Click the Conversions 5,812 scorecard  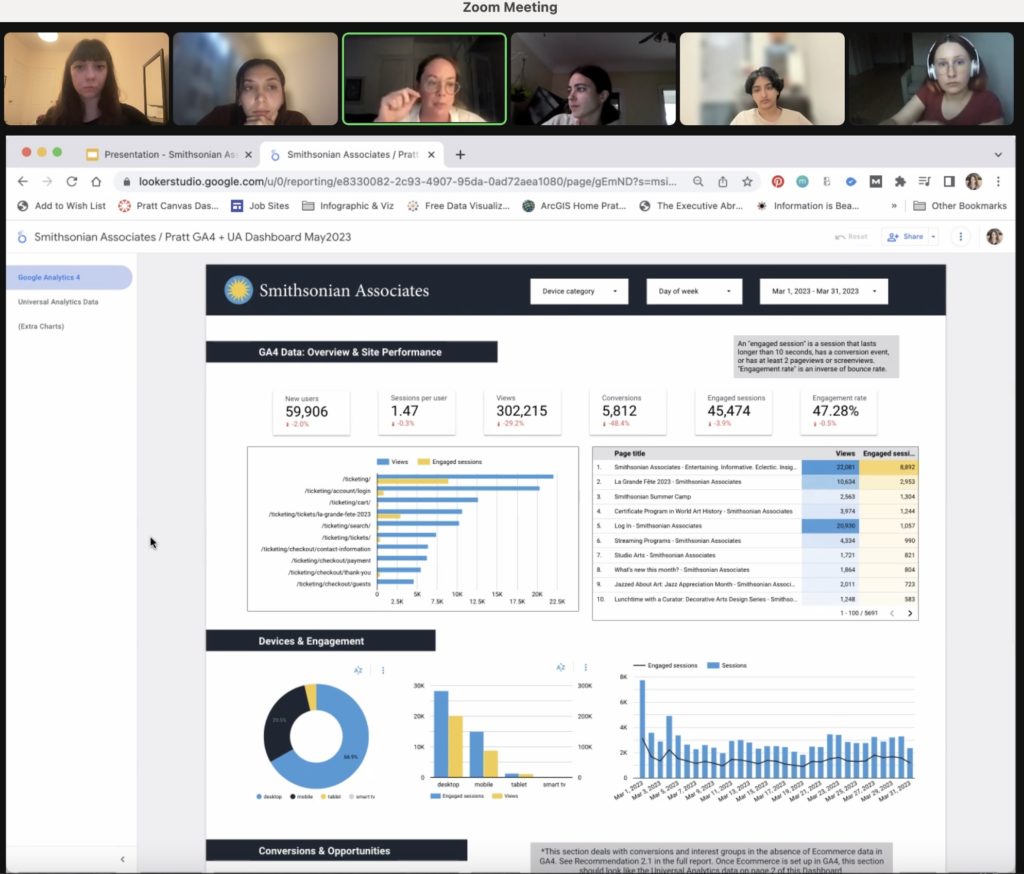628,411
